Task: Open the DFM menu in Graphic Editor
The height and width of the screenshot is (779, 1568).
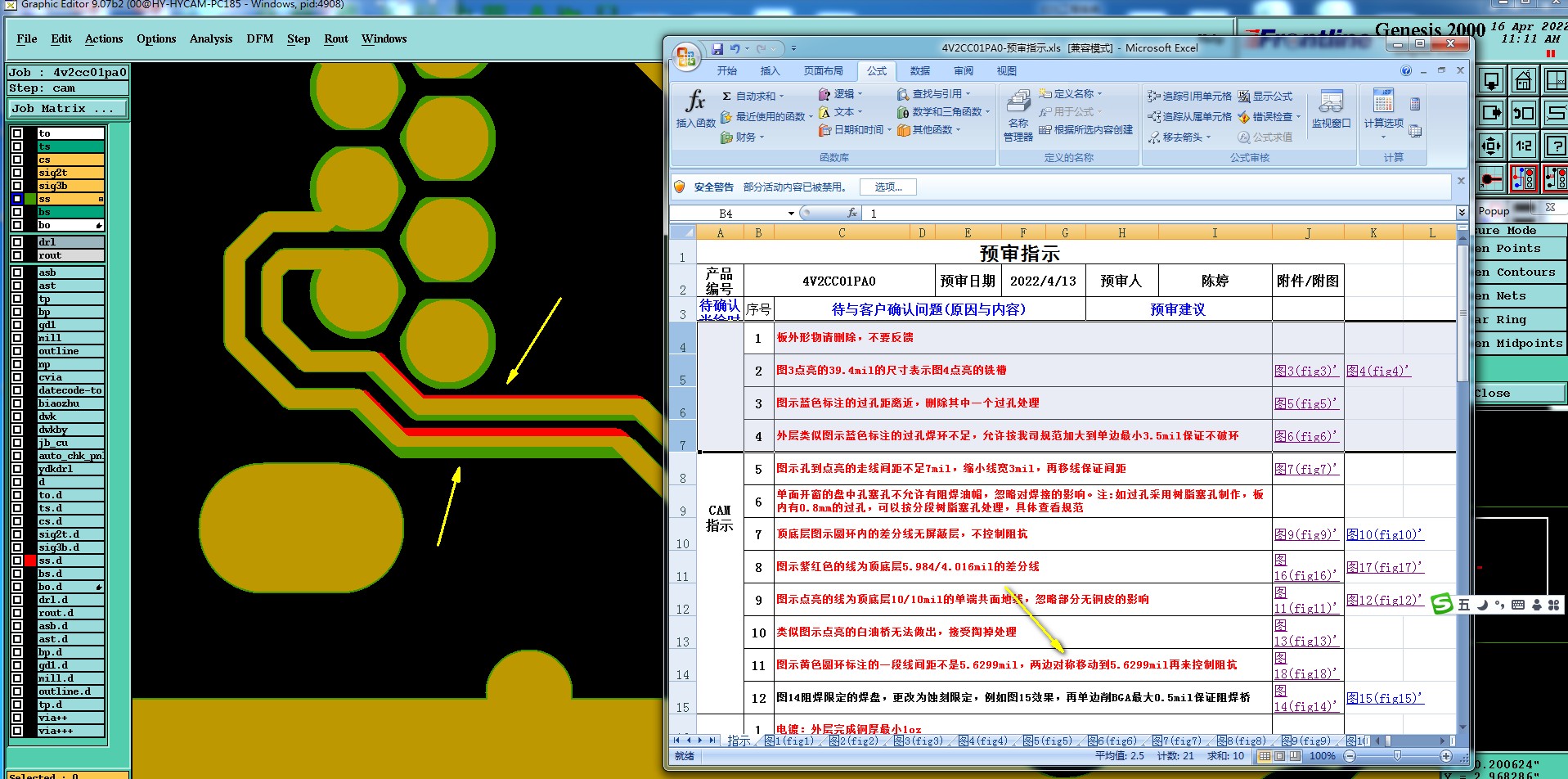Action: (260, 38)
